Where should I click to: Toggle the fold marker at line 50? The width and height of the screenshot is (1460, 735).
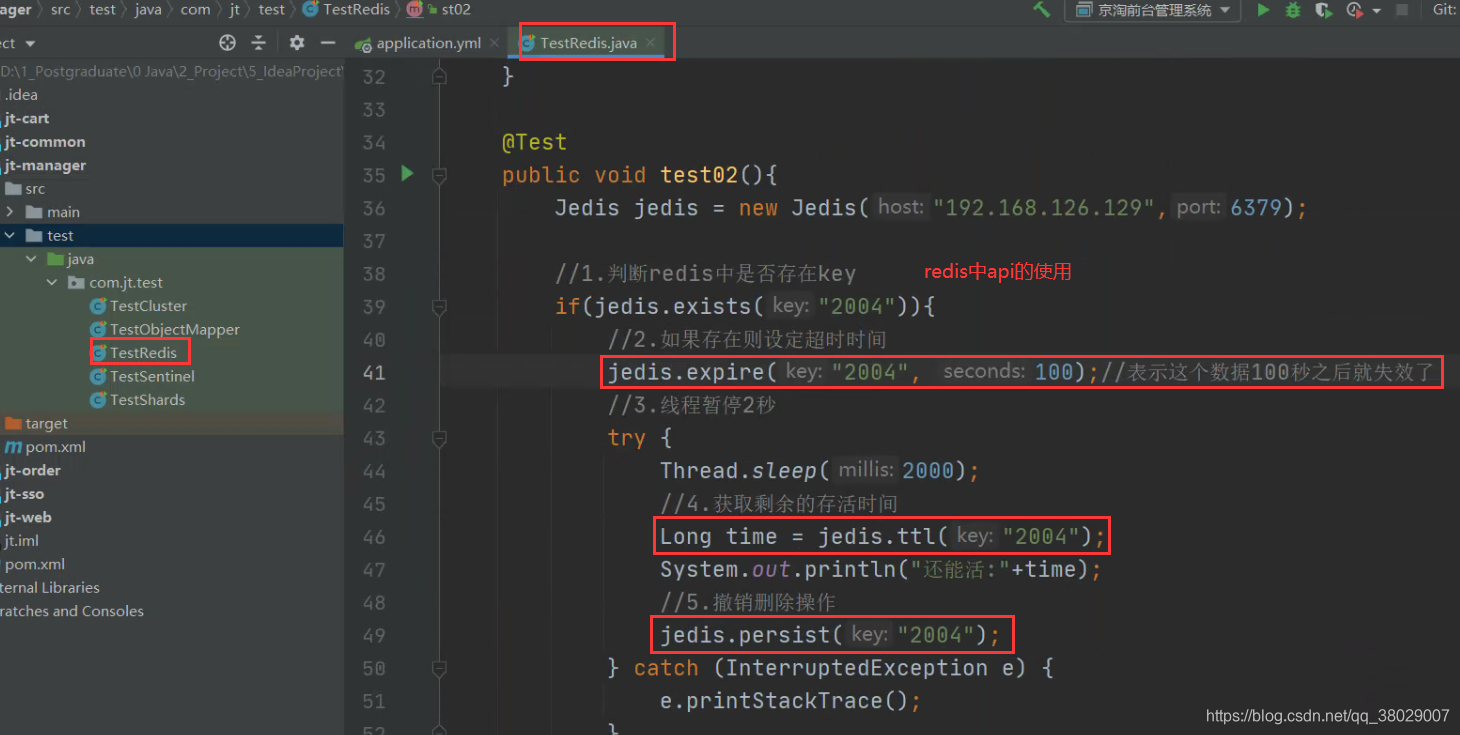438,668
